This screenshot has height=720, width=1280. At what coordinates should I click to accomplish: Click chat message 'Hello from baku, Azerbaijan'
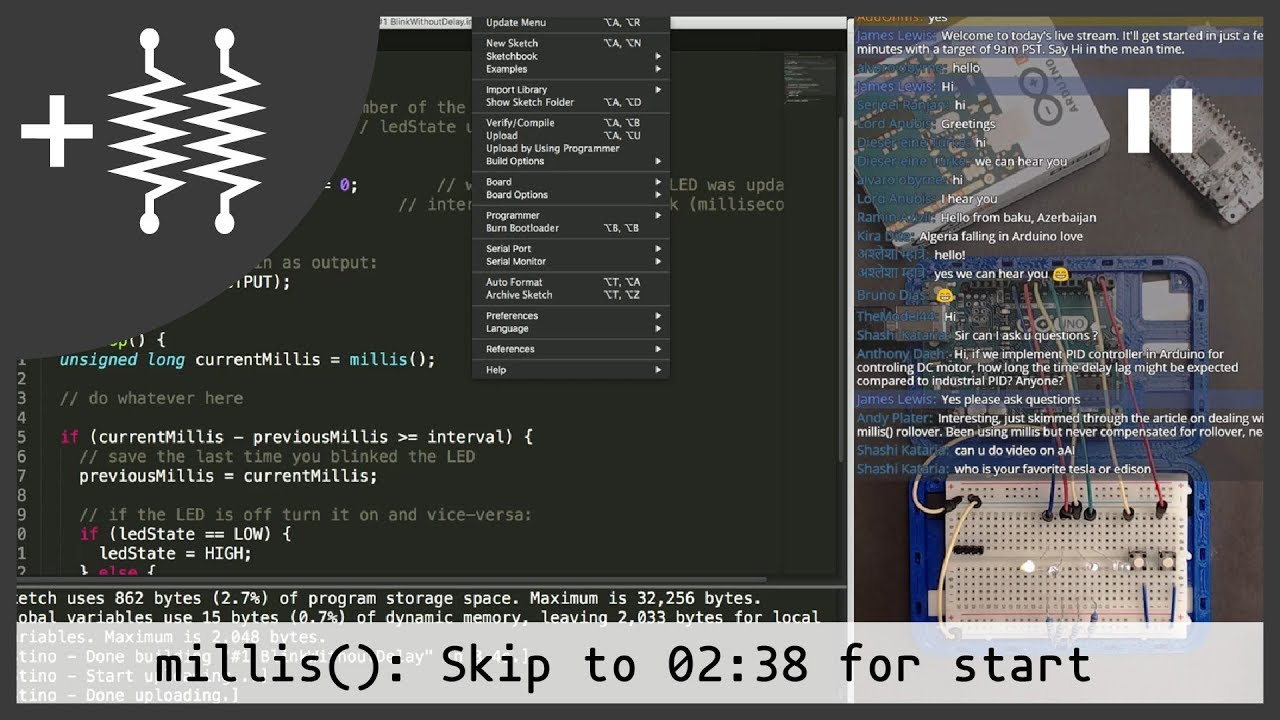coord(1018,217)
